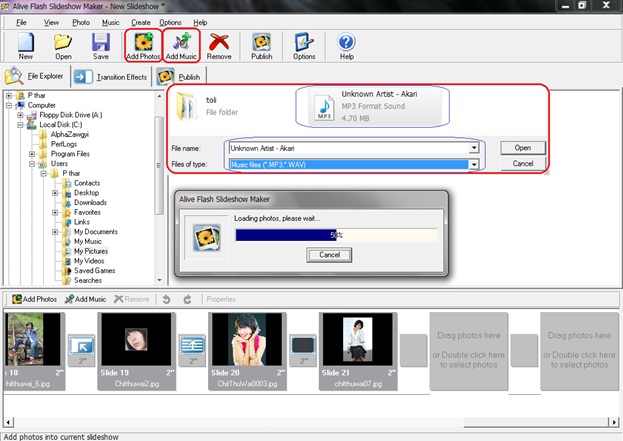This screenshot has width=623, height=441.
Task: Click the Properties button in strip toolbar
Action: [x=221, y=299]
